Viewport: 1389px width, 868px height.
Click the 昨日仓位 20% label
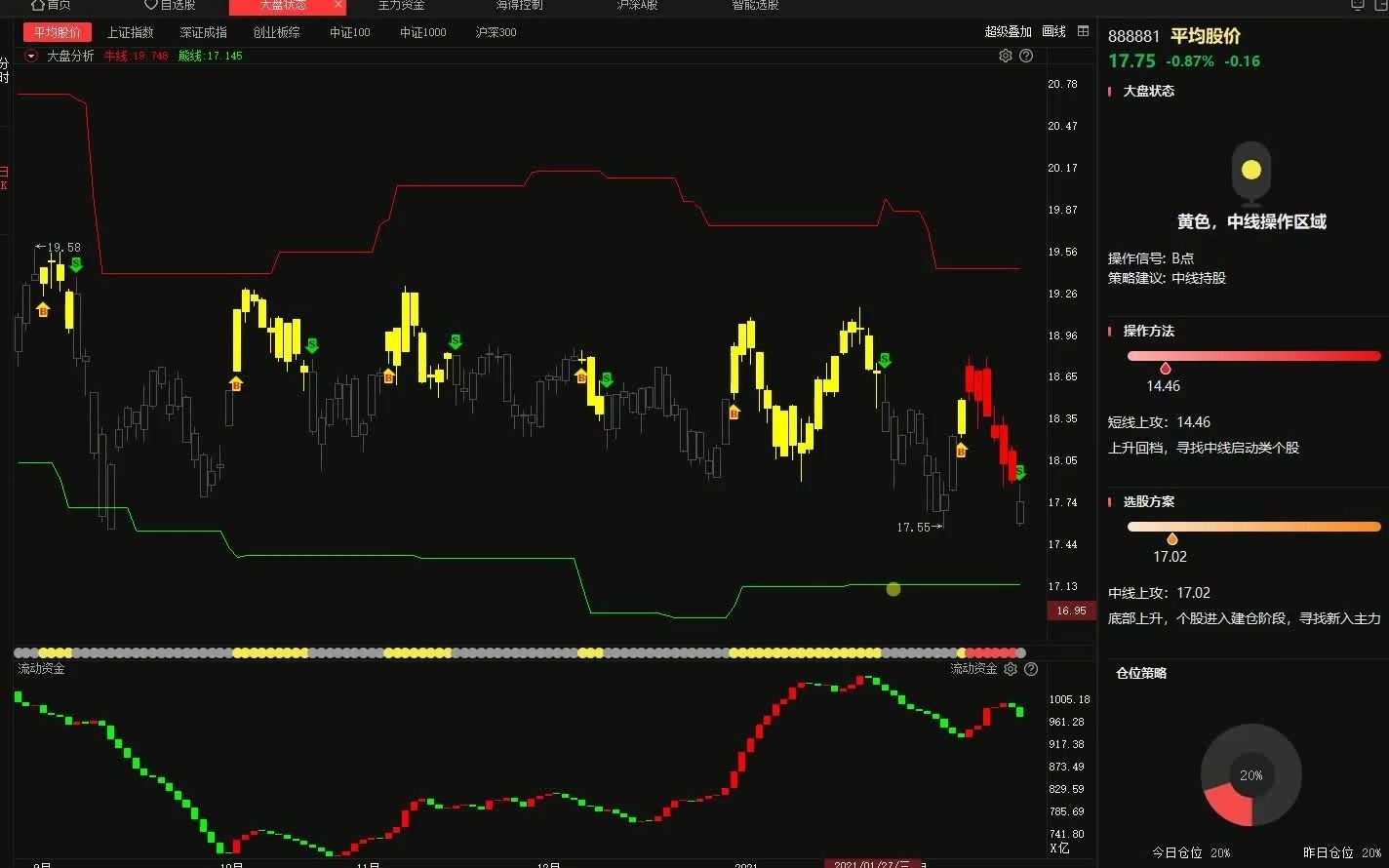(1342, 852)
